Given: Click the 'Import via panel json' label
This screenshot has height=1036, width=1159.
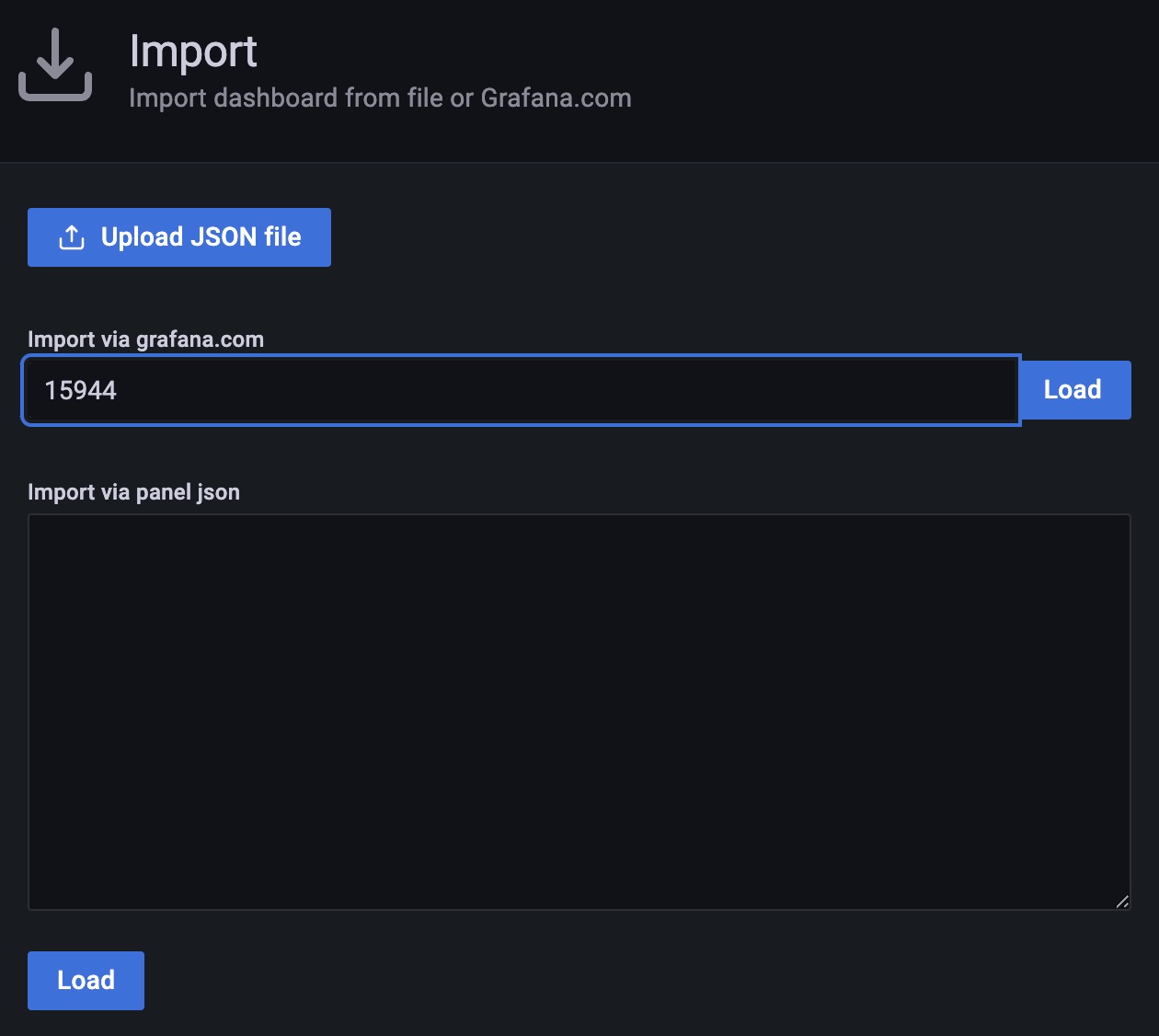Looking at the screenshot, I should click(133, 492).
